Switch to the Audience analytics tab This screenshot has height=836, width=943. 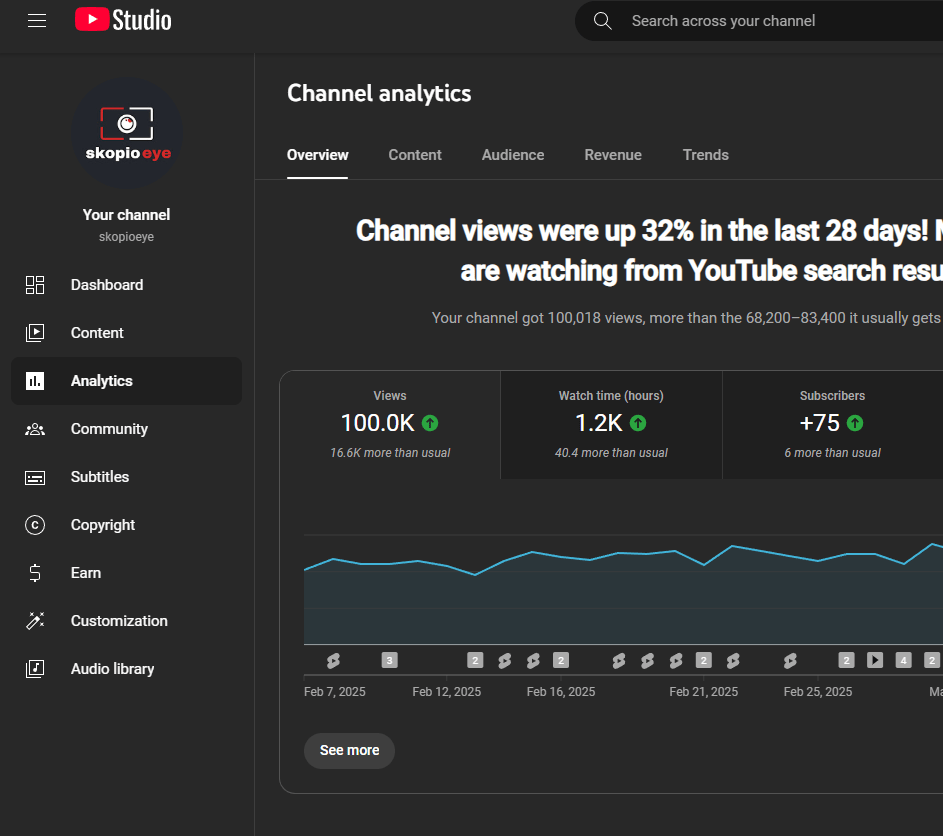pyautogui.click(x=512, y=155)
